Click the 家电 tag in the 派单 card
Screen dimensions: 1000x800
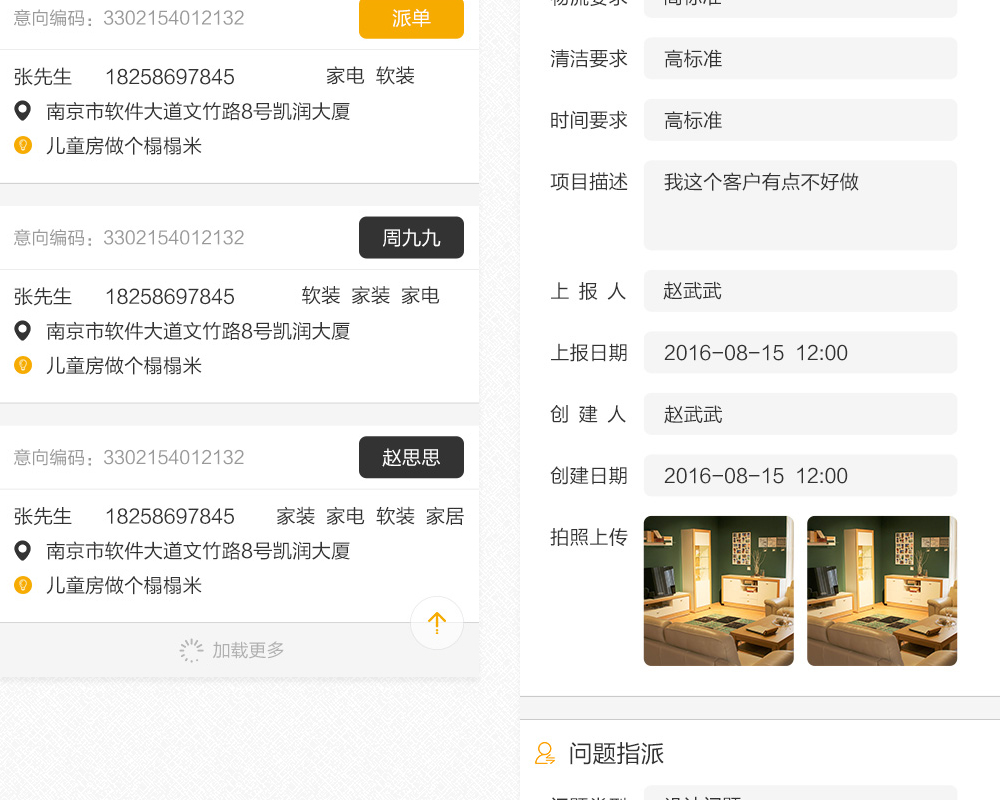point(345,76)
